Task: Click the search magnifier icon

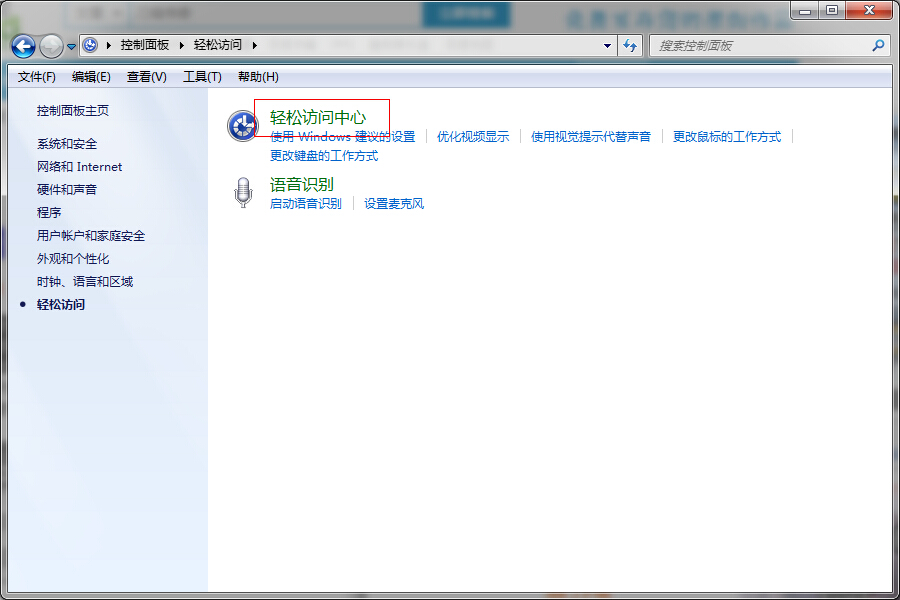Action: click(877, 46)
